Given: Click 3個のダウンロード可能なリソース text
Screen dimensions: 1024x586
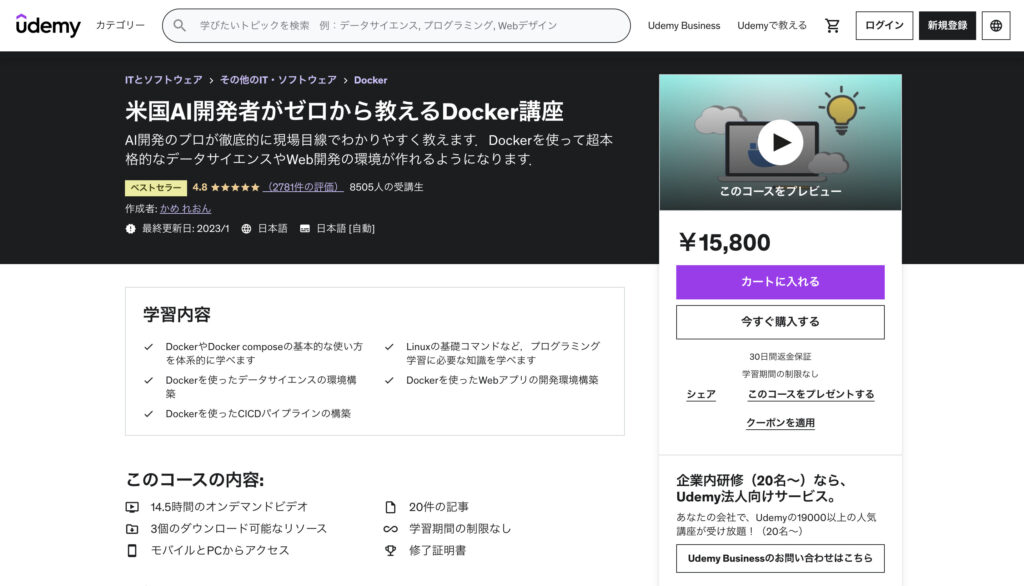Looking at the screenshot, I should 239,529.
